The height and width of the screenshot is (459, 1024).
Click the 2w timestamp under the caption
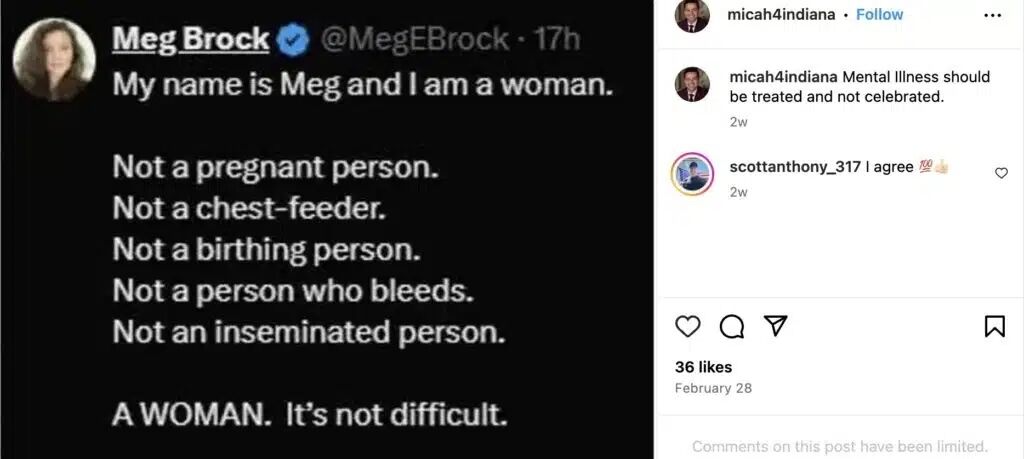click(738, 122)
